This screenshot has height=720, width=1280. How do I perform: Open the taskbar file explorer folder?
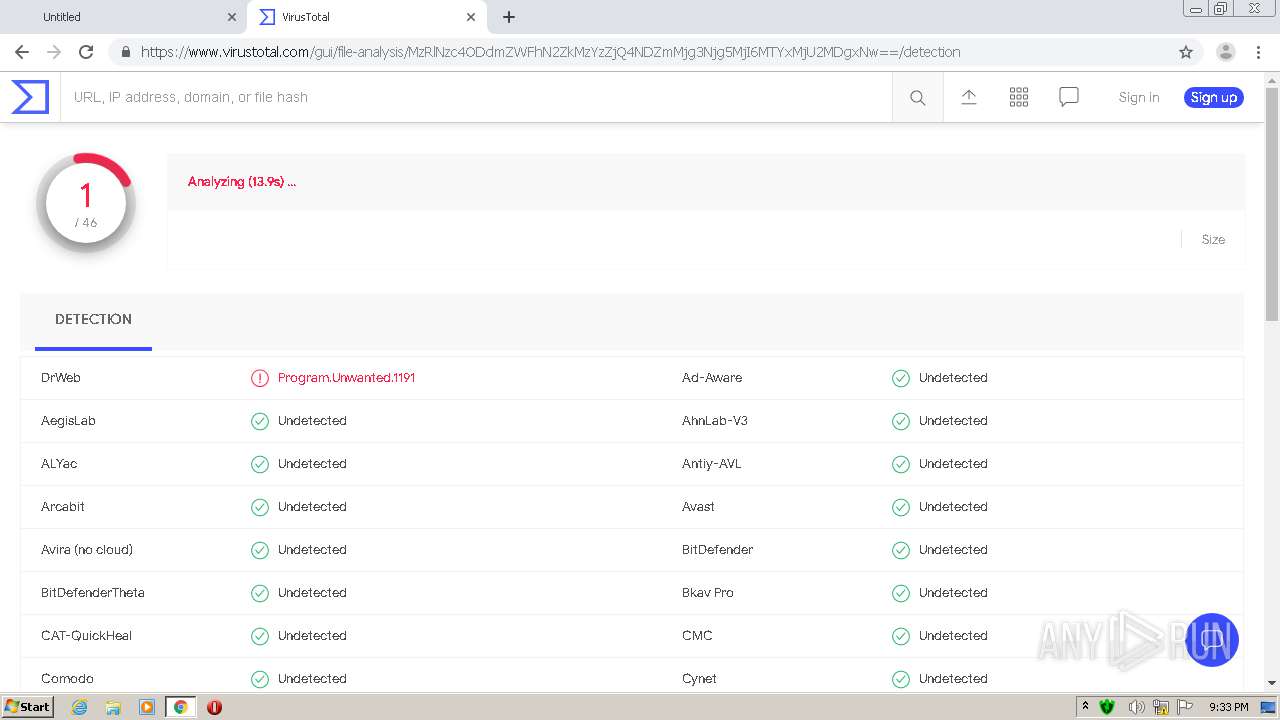(x=113, y=707)
